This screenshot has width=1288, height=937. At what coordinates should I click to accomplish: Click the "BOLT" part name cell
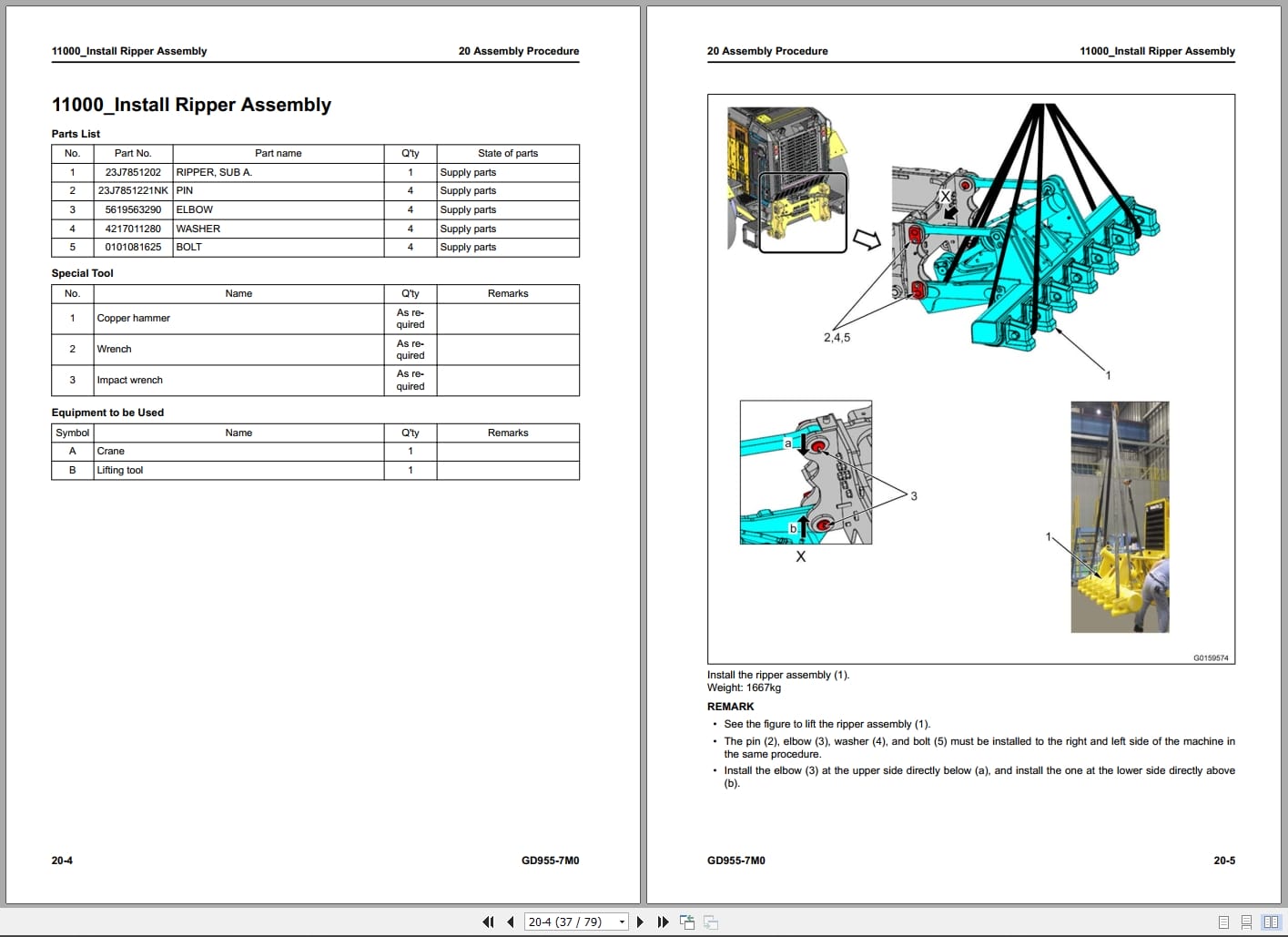[x=279, y=247]
